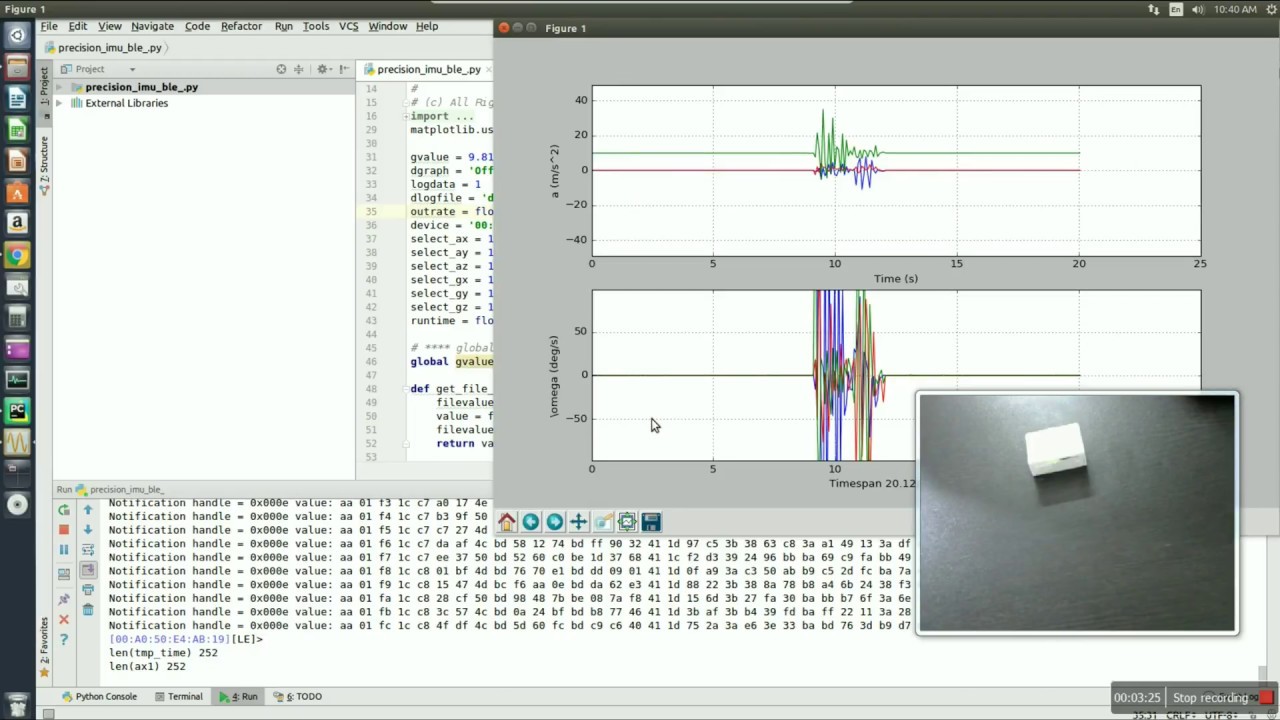Go back to previous plot view
Viewport: 1280px width, 720px height.
click(531, 522)
